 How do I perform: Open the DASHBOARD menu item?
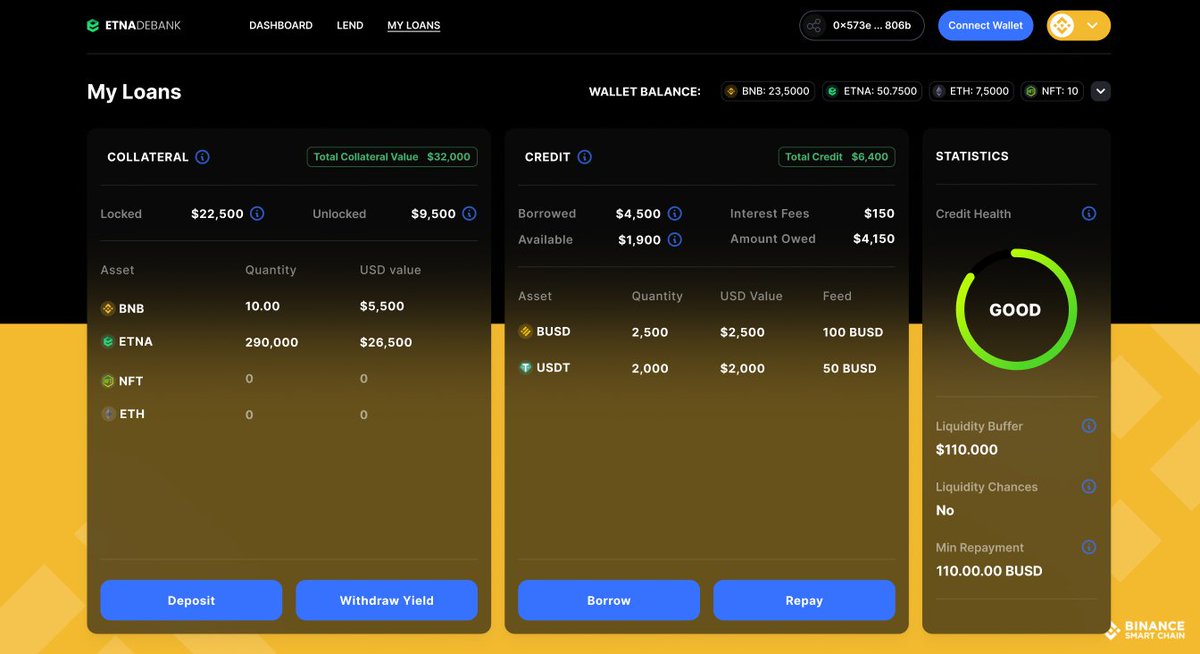[281, 26]
